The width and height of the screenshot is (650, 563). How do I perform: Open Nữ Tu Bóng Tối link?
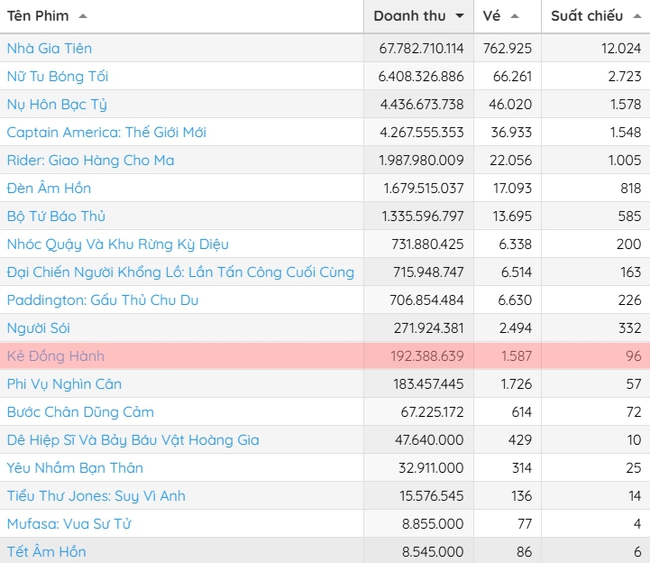click(x=57, y=76)
